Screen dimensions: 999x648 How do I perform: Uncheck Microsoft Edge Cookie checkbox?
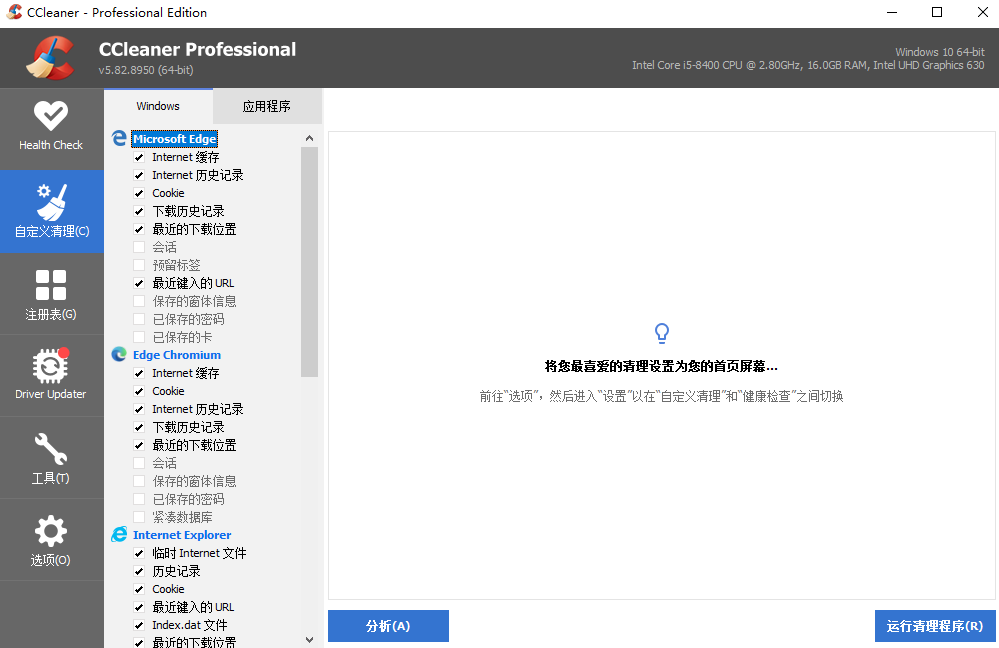tap(139, 193)
